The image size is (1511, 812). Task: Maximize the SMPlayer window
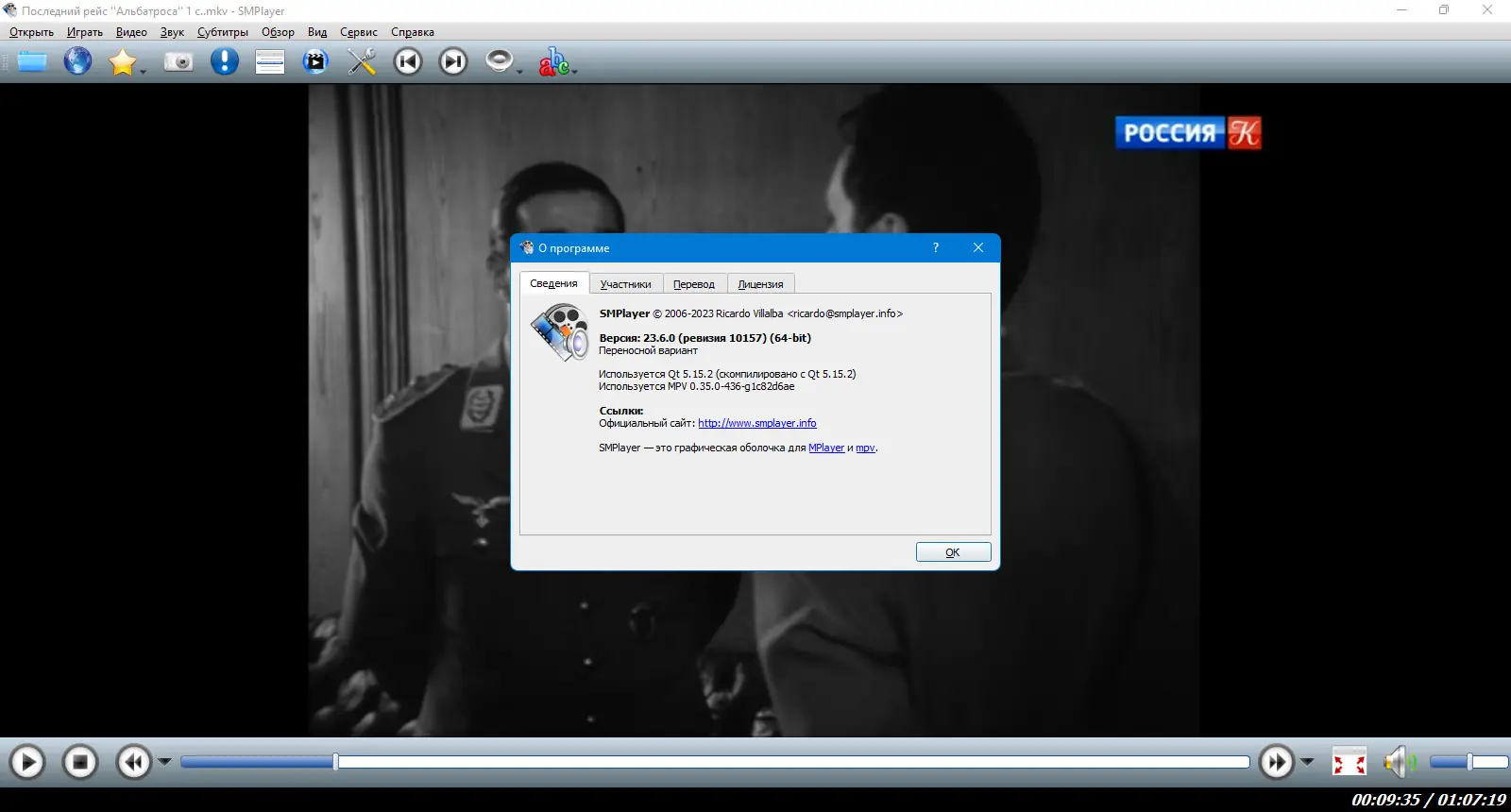pos(1444,10)
